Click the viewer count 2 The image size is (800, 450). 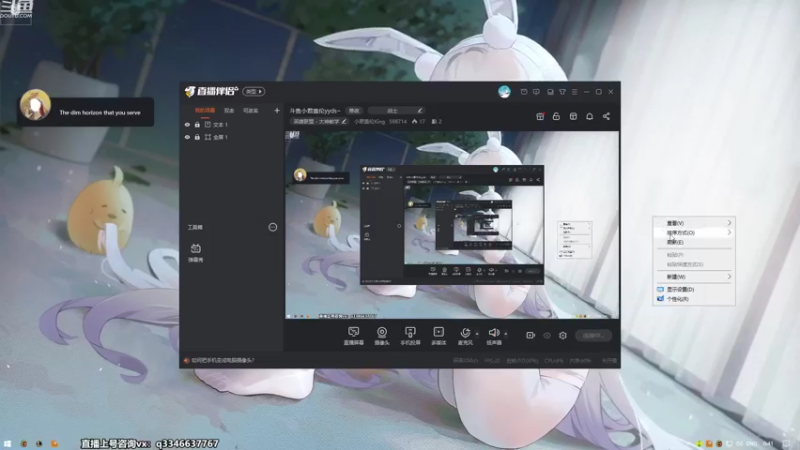[437, 121]
